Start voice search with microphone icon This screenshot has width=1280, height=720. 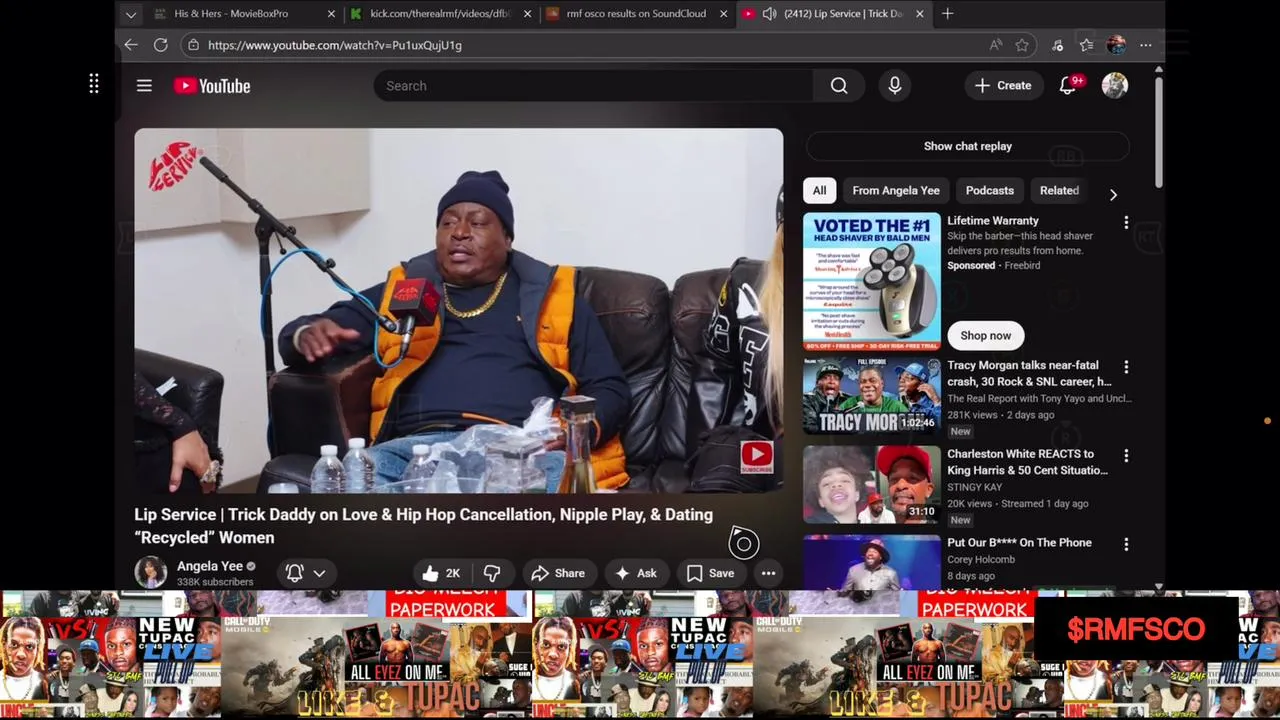[895, 86]
